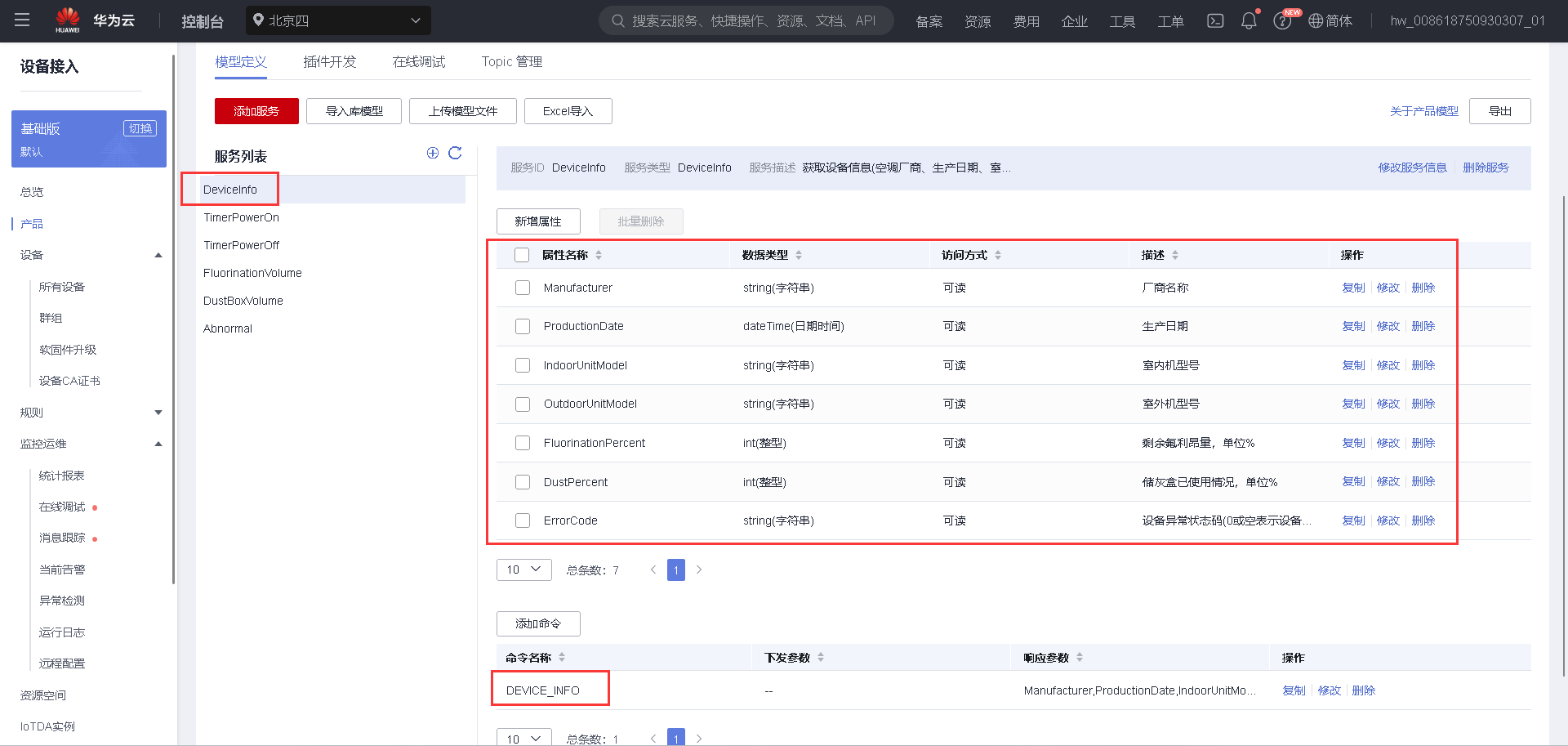Click the 删除服务 link
Viewport: 1568px width, 746px height.
click(1486, 168)
